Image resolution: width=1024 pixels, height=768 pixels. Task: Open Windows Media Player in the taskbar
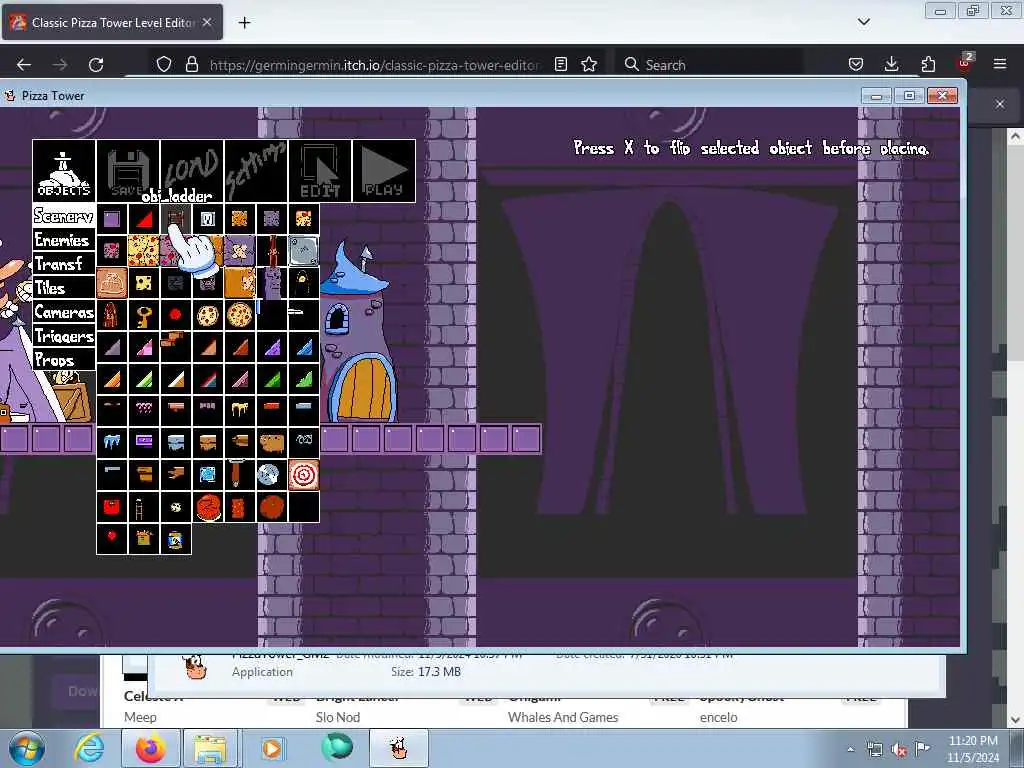[272, 748]
